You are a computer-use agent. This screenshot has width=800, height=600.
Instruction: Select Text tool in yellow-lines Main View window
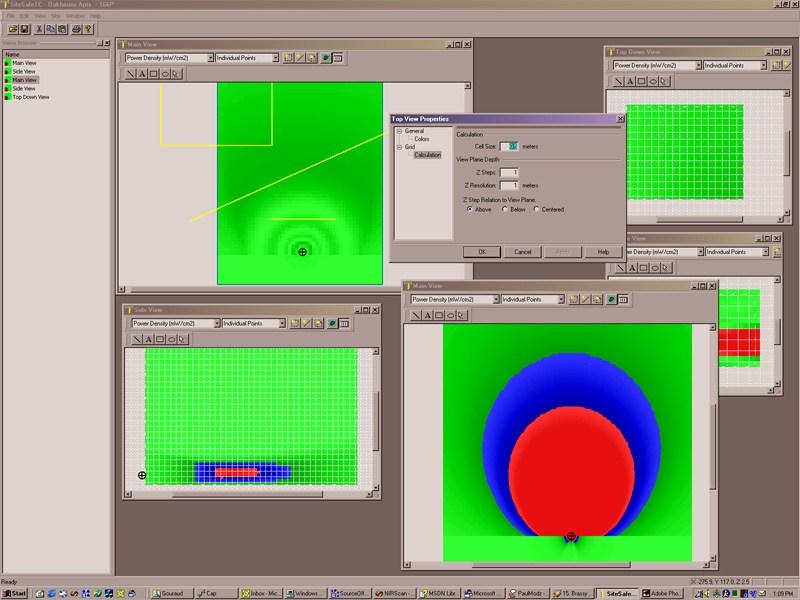tap(142, 74)
